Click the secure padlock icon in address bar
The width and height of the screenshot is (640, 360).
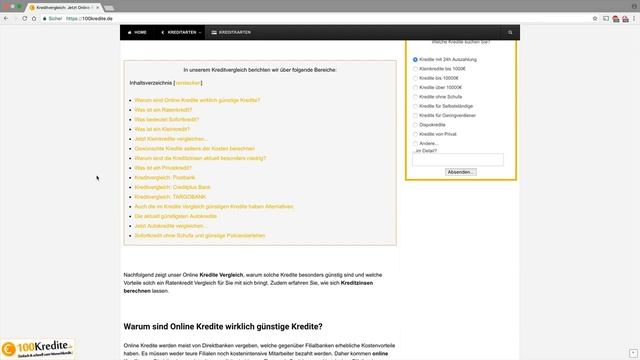[44, 18]
